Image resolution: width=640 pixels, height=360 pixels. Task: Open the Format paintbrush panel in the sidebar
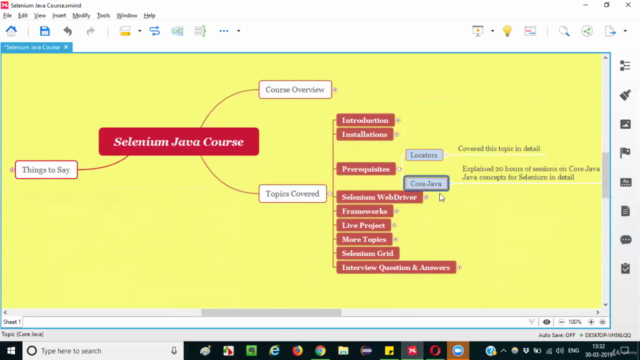tap(625, 95)
